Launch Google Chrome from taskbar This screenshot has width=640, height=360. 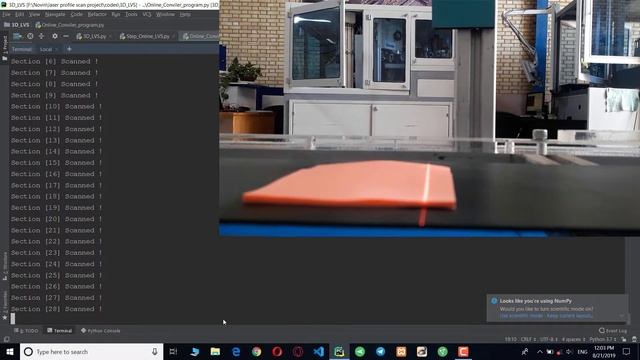pos(256,351)
